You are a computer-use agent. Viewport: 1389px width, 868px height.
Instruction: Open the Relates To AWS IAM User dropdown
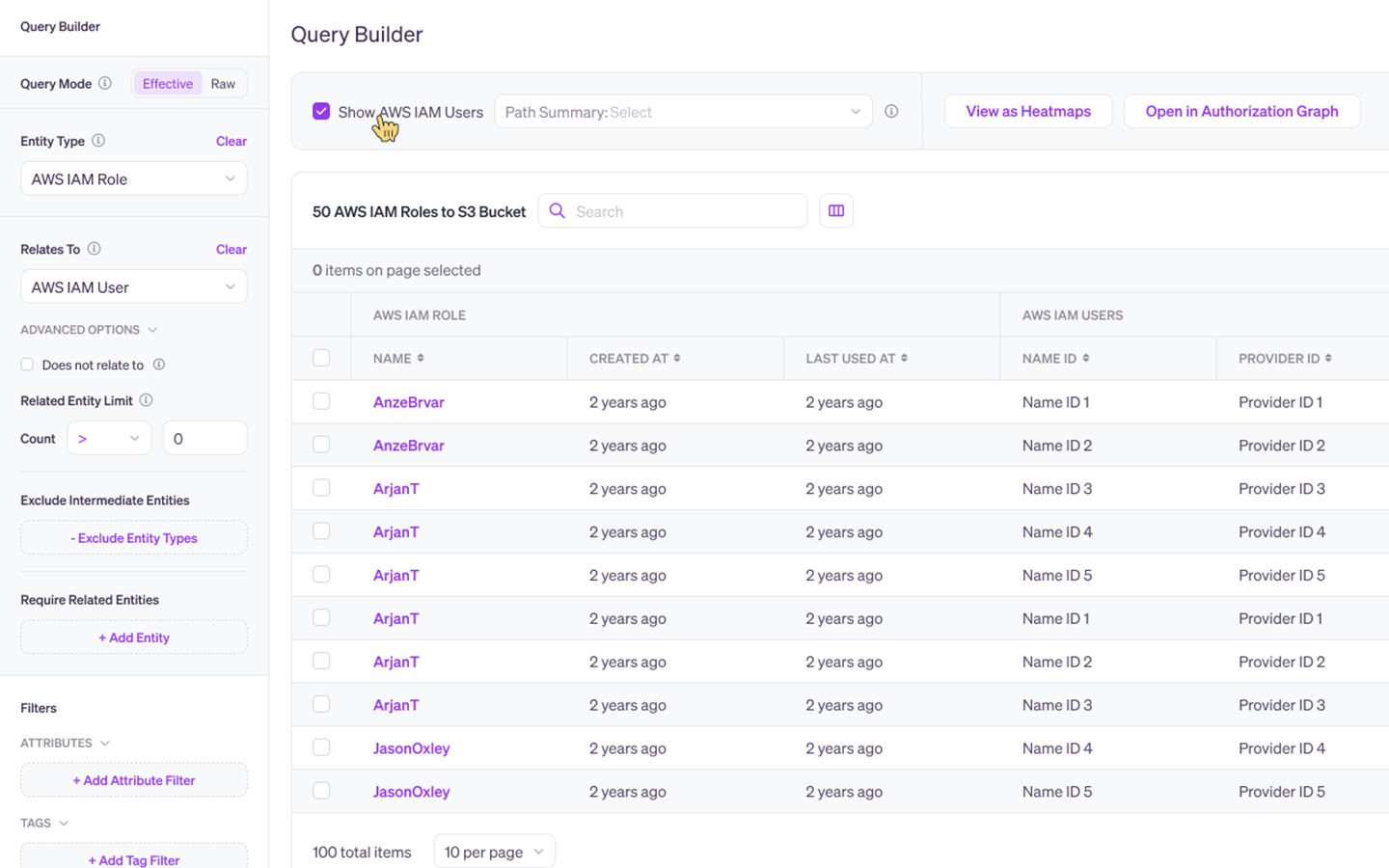tap(134, 286)
